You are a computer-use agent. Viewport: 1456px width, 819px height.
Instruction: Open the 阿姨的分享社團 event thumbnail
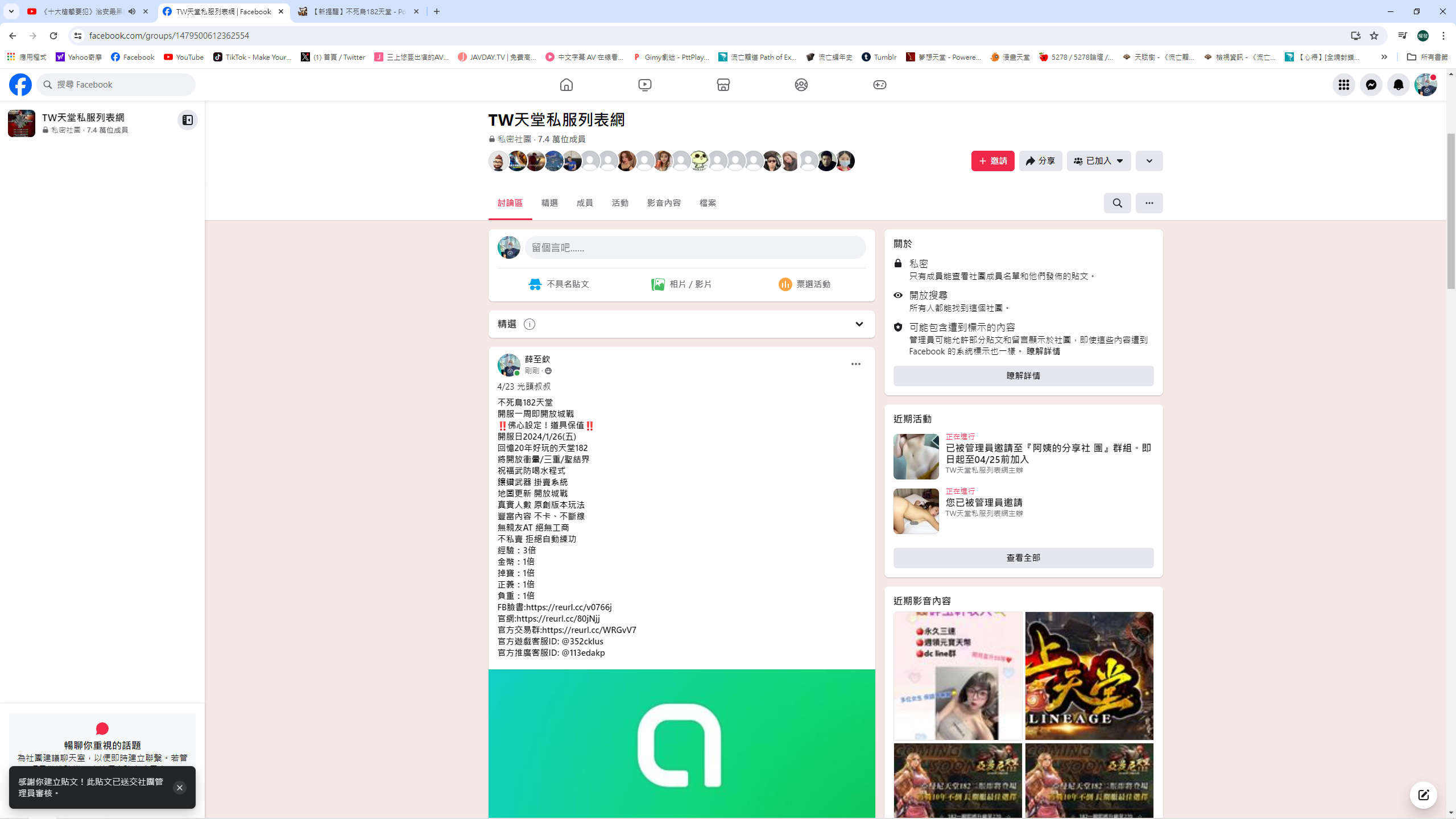coord(916,457)
